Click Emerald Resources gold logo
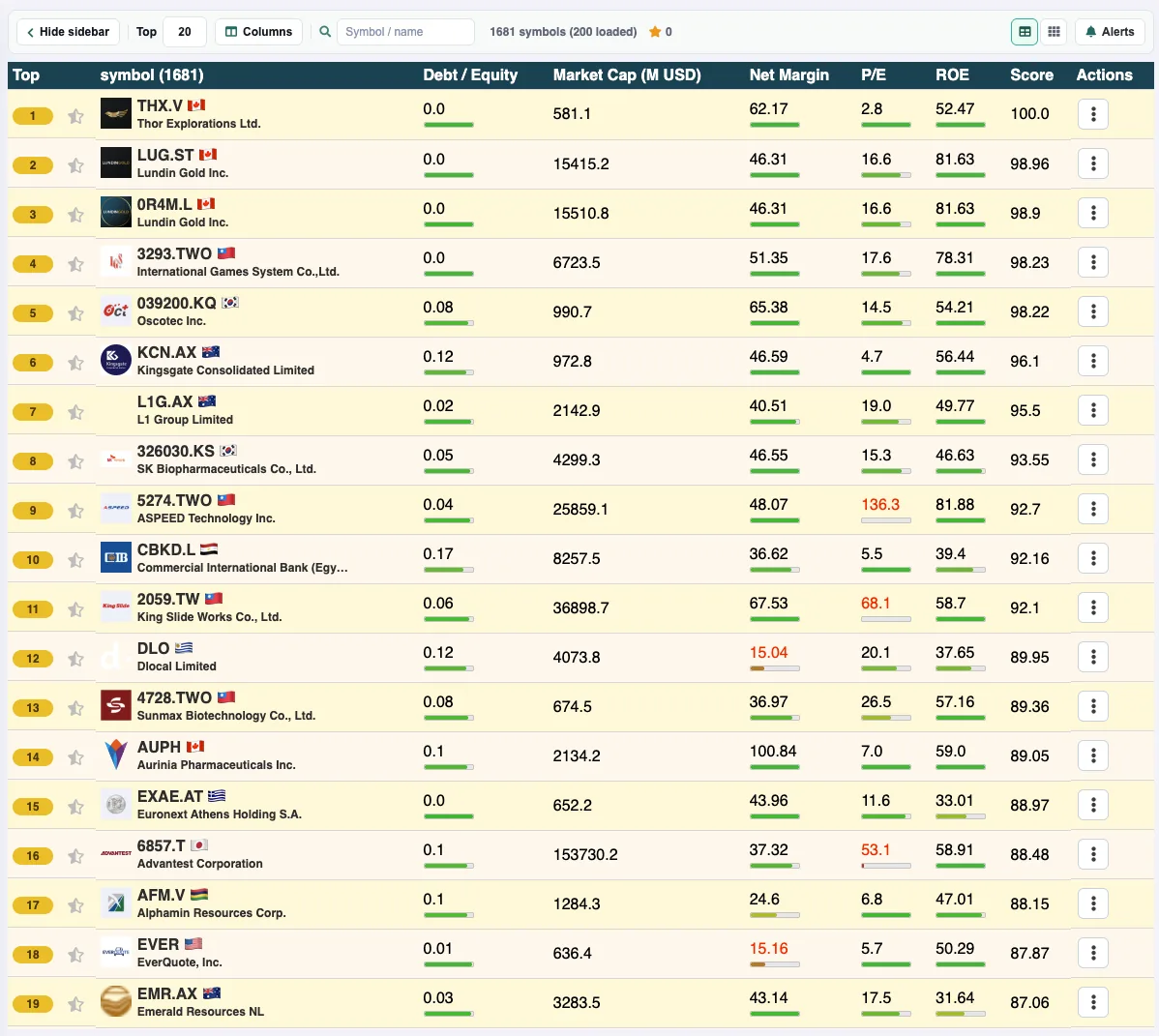Screen dimensions: 1159x1036 click(x=116, y=1001)
